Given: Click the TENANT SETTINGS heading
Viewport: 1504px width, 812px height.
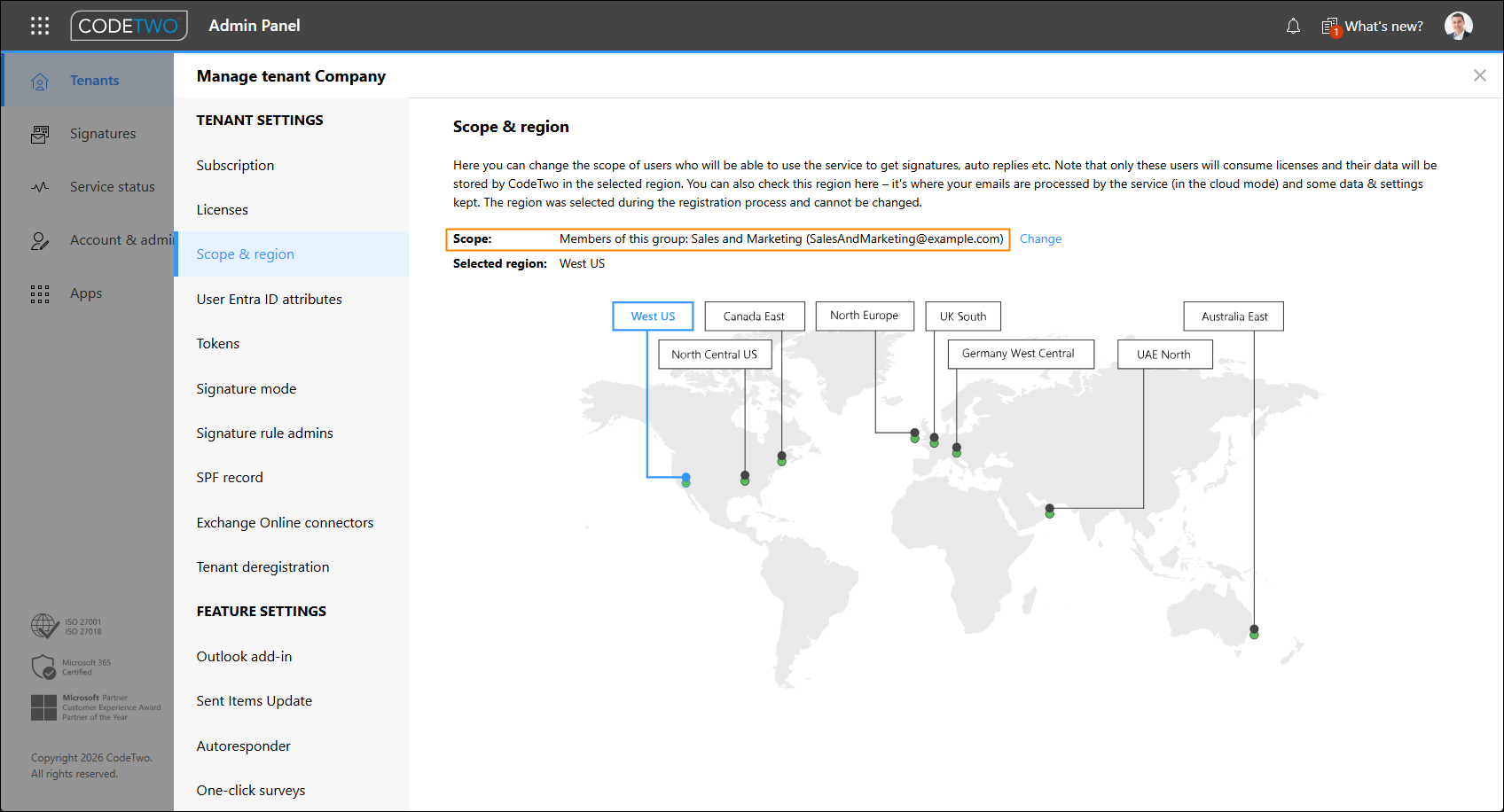Looking at the screenshot, I should [x=260, y=120].
